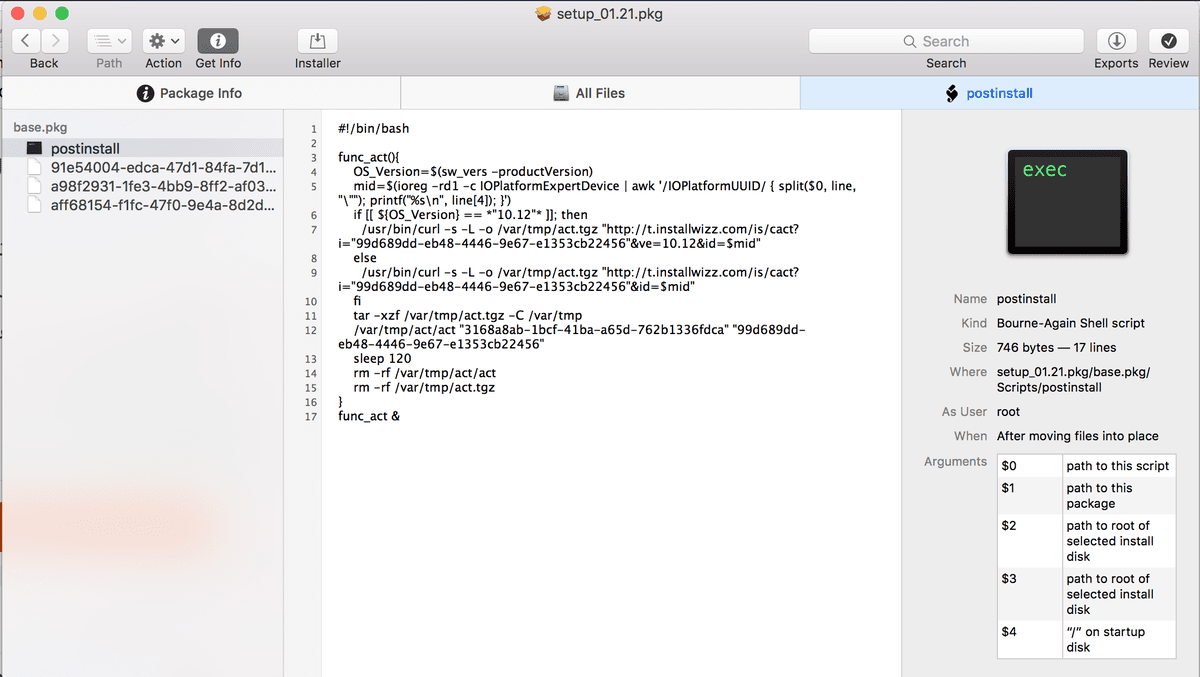Select file a98f2931-1fe3-4bb9-8ff2-af03...
The image size is (1200, 677).
142,186
